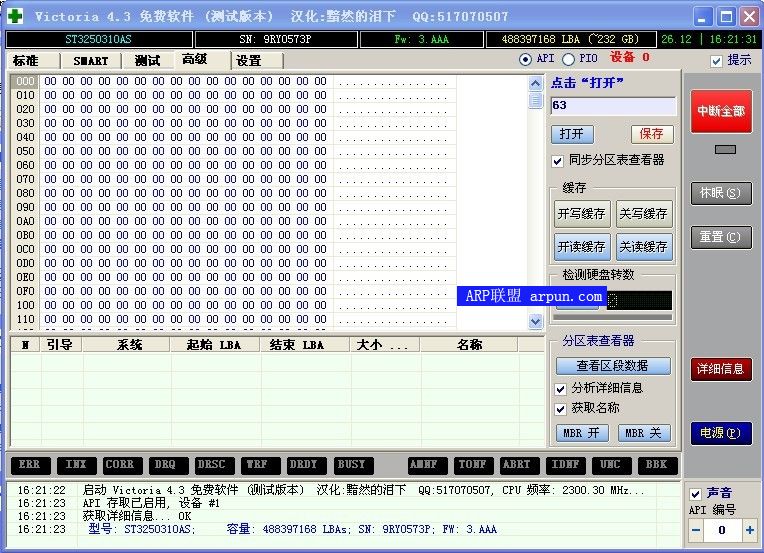Click the 详细信息 details button
Image resolution: width=764 pixels, height=553 pixels.
pos(721,369)
